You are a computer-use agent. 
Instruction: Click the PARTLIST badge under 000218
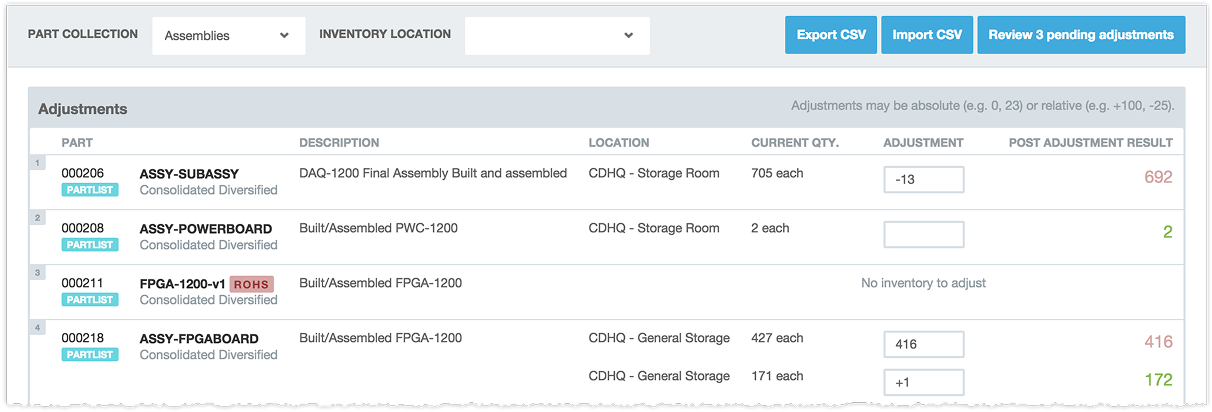pyautogui.click(x=90, y=355)
